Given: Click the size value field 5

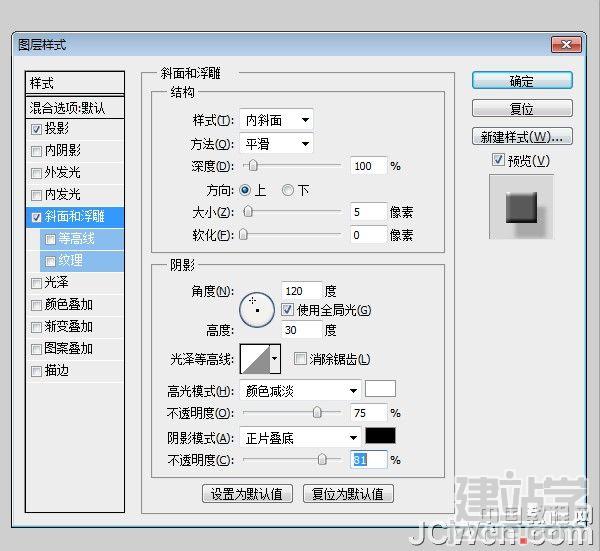Looking at the screenshot, I should (368, 212).
